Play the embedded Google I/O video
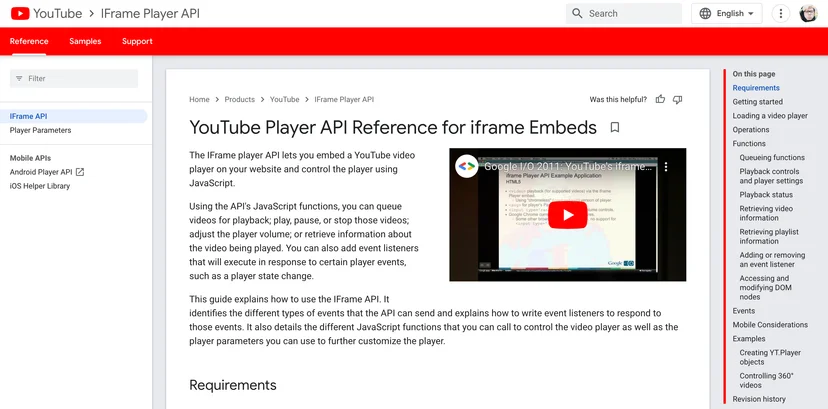Image resolution: width=828 pixels, height=409 pixels. pyautogui.click(x=568, y=215)
